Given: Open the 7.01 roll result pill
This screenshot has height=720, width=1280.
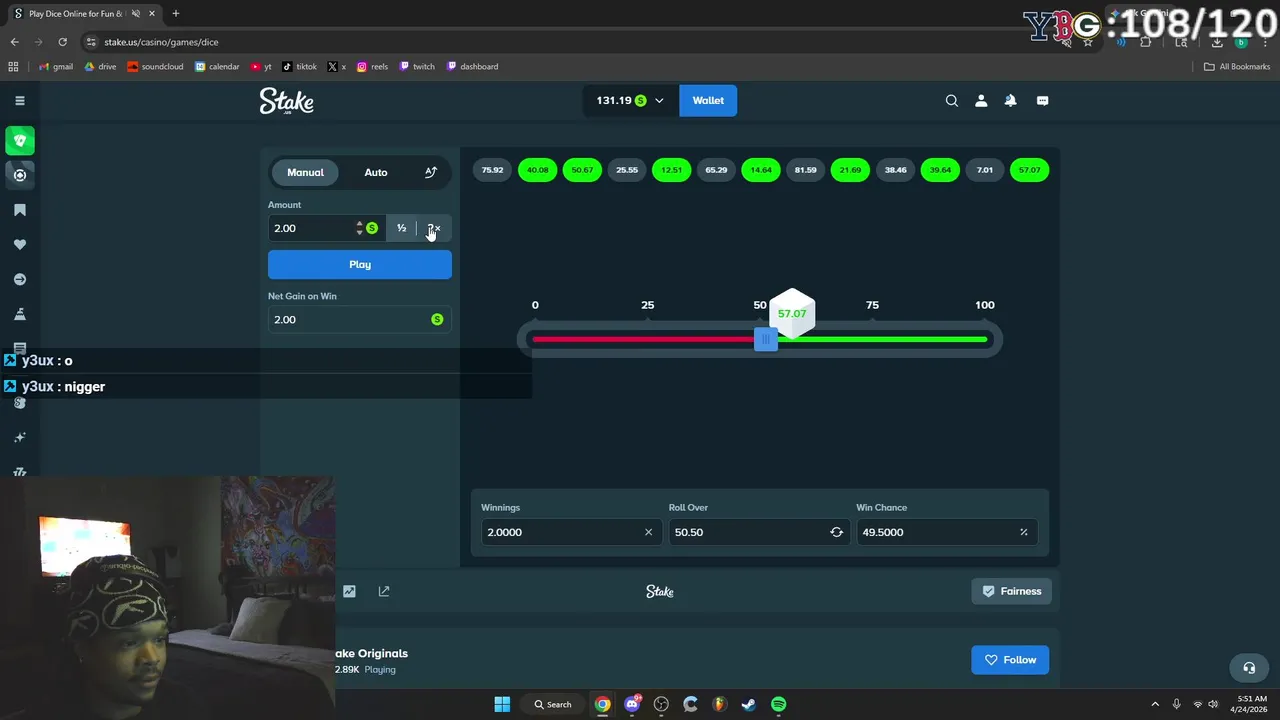Looking at the screenshot, I should (x=985, y=170).
